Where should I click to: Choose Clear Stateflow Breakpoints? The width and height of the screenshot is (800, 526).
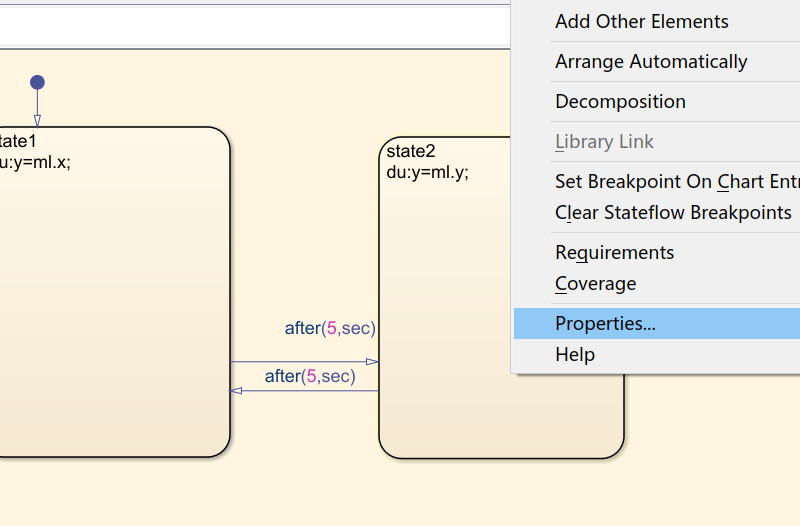(673, 212)
